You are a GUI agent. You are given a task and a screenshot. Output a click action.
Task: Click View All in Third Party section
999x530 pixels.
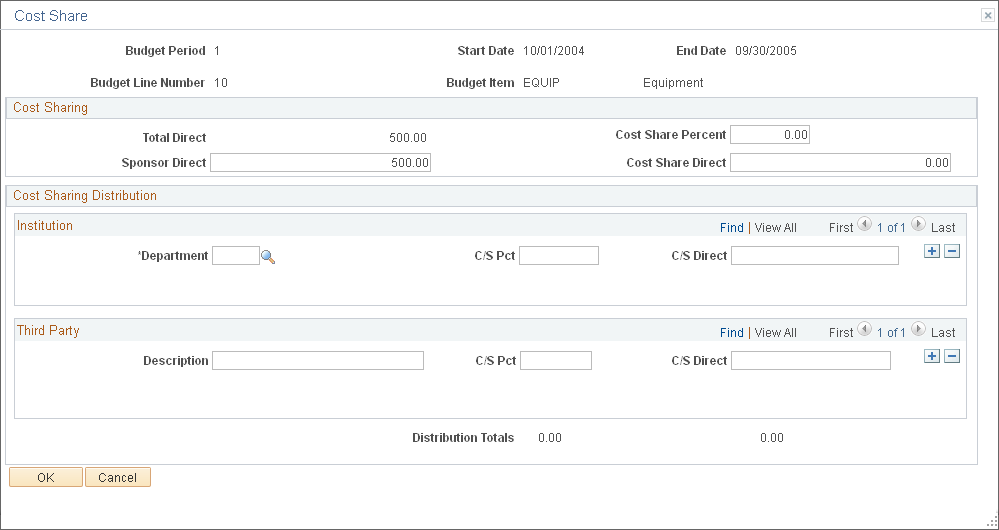click(x=775, y=333)
